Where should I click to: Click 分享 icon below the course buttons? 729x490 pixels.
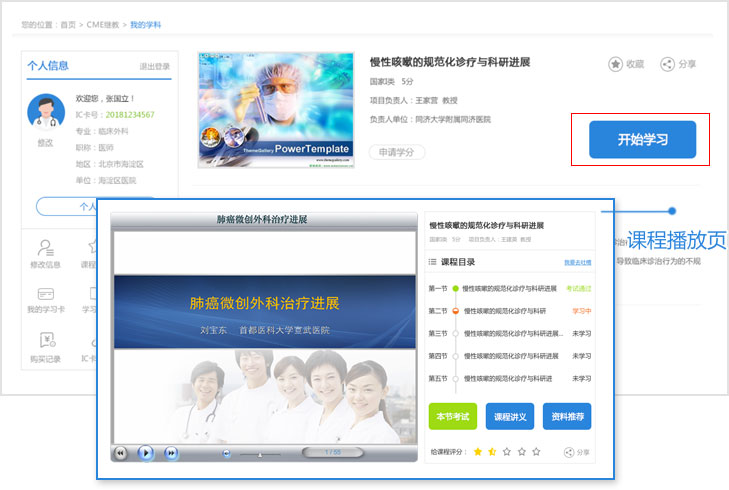coord(569,452)
